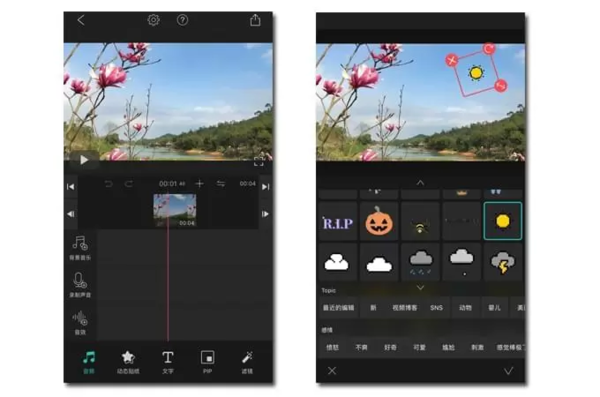Viewport: 600px width, 397px height.
Task: Tap the share export icon
Action: click(255, 20)
